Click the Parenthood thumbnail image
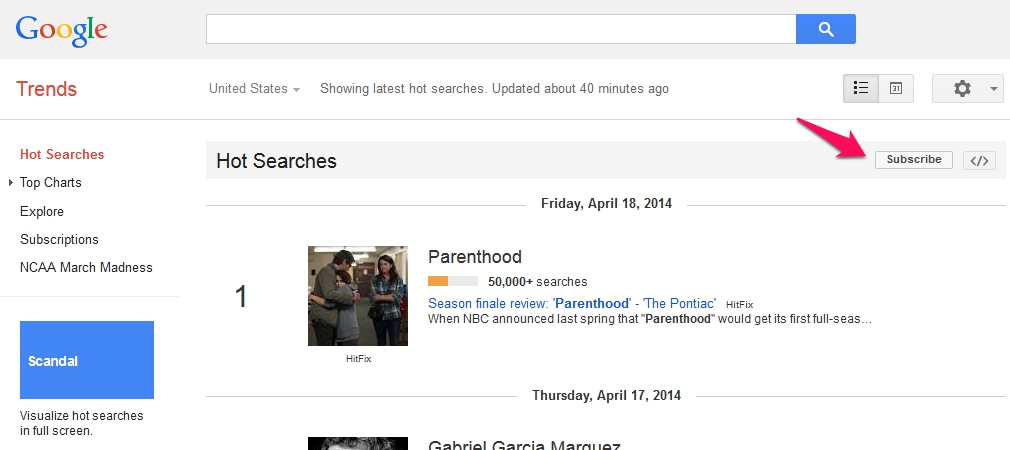The image size is (1010, 450). click(x=357, y=296)
